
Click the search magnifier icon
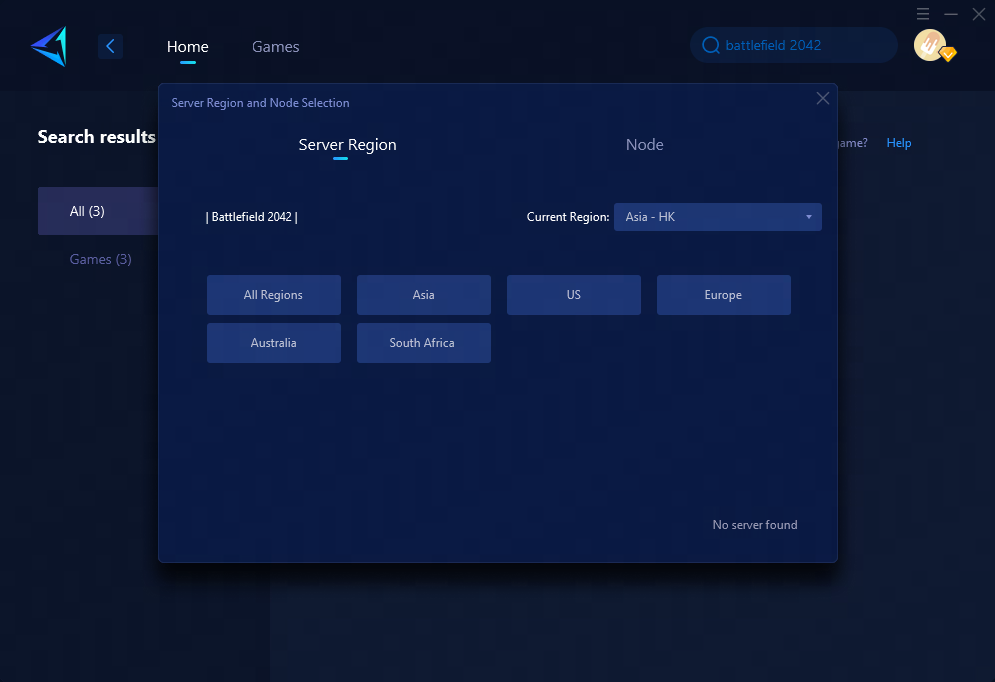711,45
